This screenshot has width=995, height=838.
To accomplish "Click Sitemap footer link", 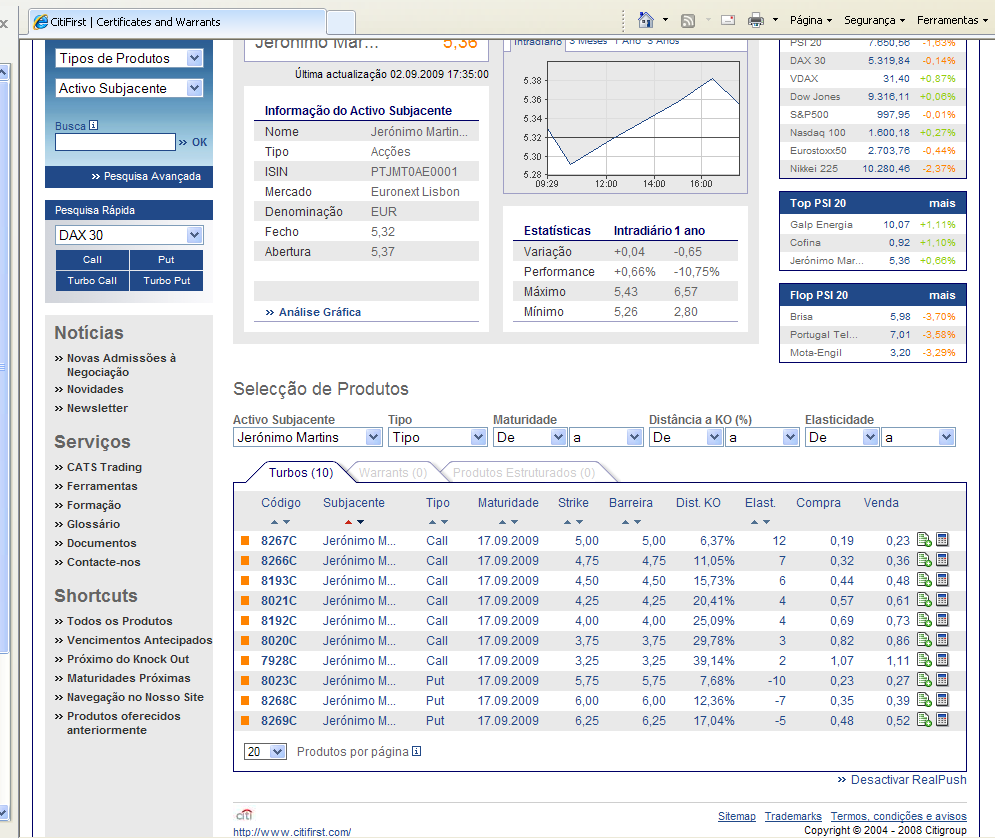I will [737, 816].
